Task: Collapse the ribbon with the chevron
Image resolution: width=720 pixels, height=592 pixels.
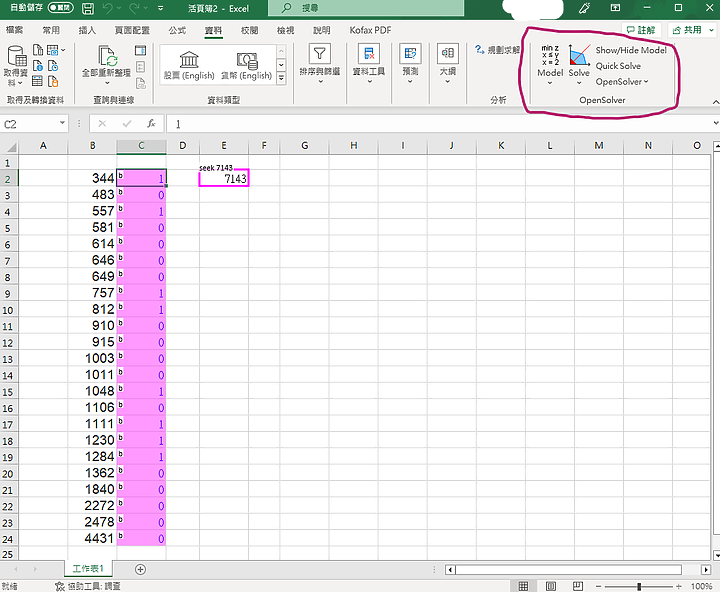Action: pos(715,102)
